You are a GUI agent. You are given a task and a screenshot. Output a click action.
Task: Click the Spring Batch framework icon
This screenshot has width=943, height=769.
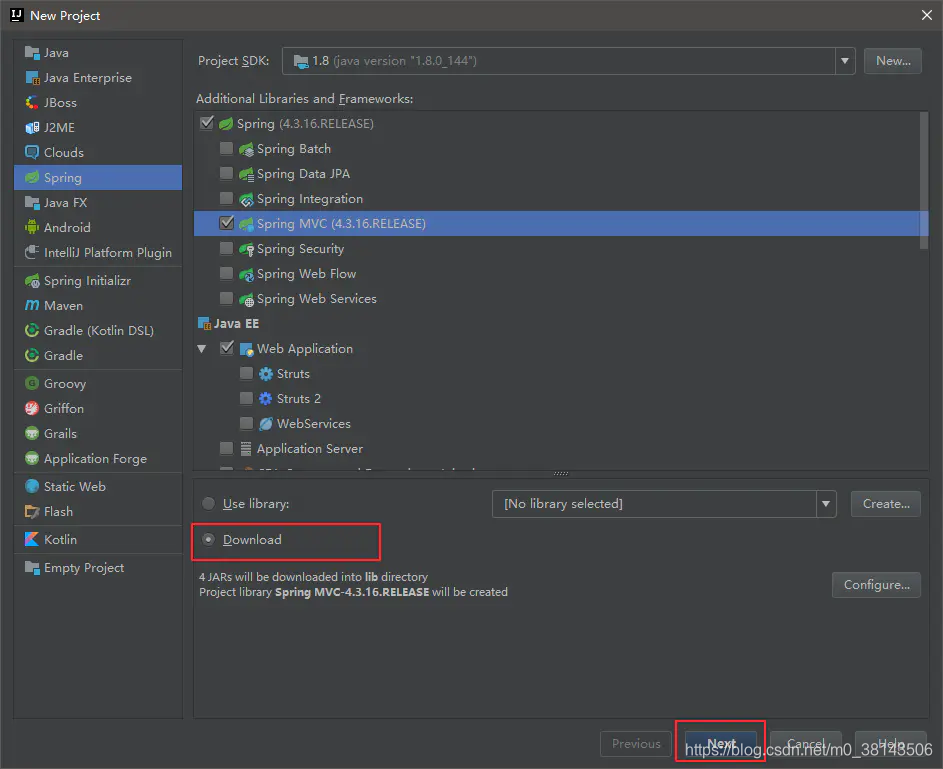click(246, 149)
